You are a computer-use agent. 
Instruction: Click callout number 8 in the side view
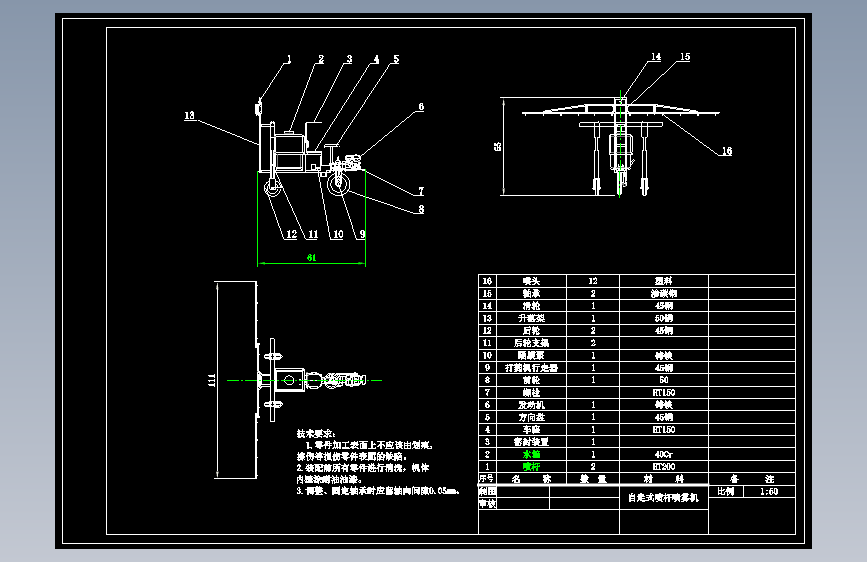tap(421, 209)
